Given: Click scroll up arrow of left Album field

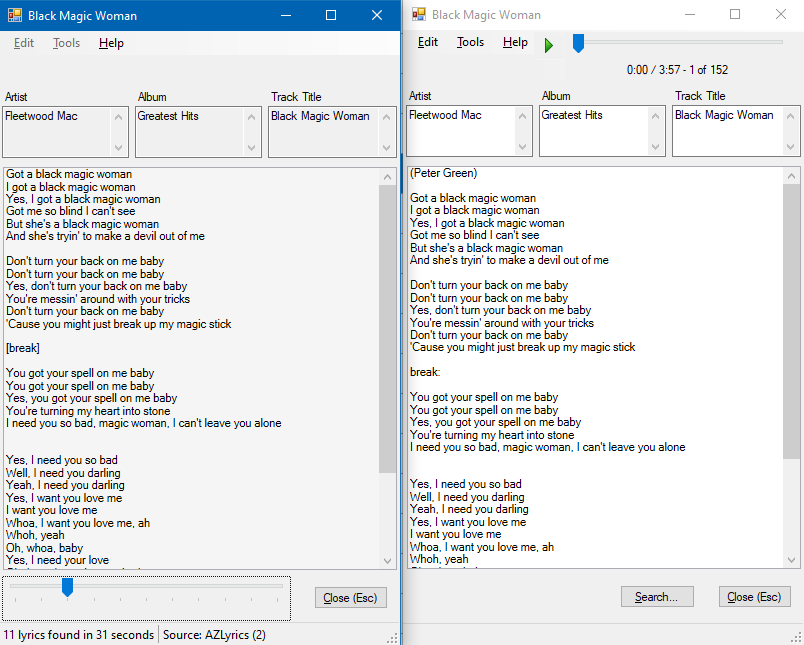Looking at the screenshot, I should tap(251, 117).
